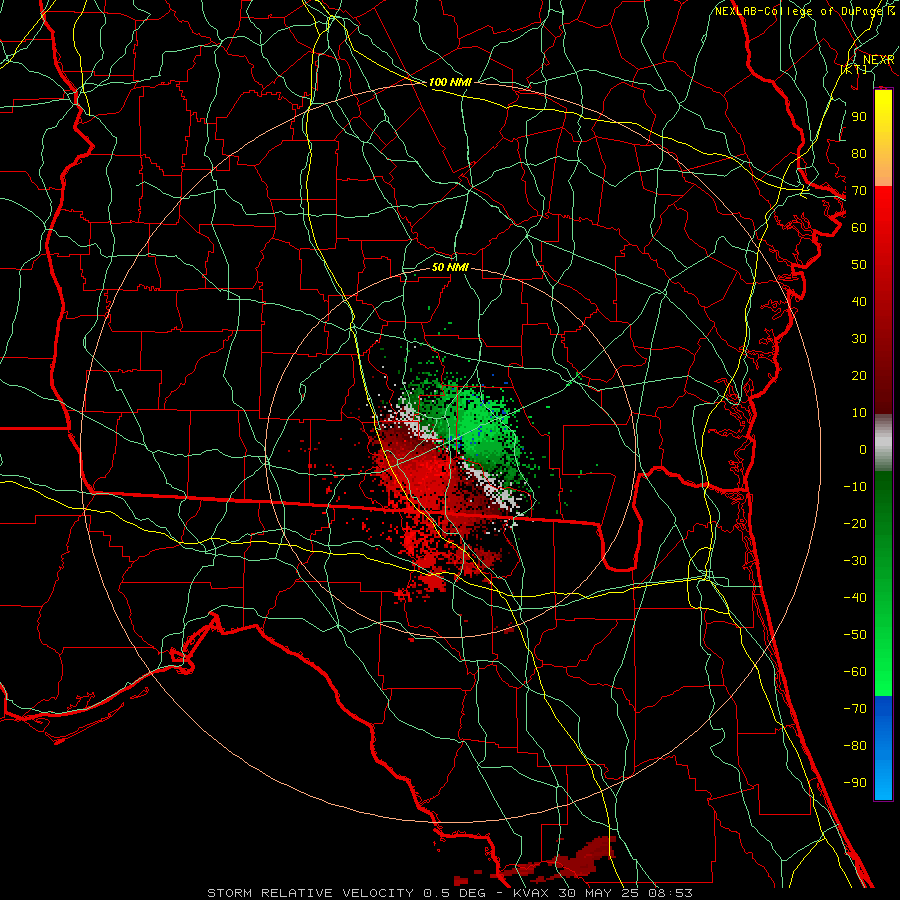Select the 10 value on the velocity scale
Screen dimensions: 900x900
(x=859, y=413)
